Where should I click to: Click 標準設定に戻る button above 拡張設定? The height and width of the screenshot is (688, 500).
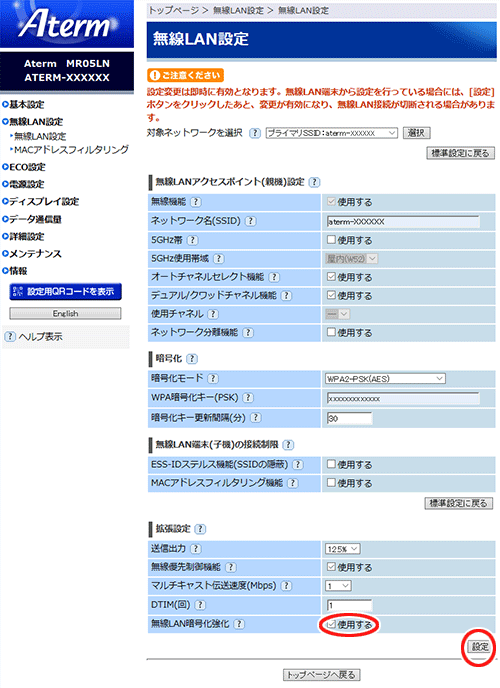coord(459,503)
